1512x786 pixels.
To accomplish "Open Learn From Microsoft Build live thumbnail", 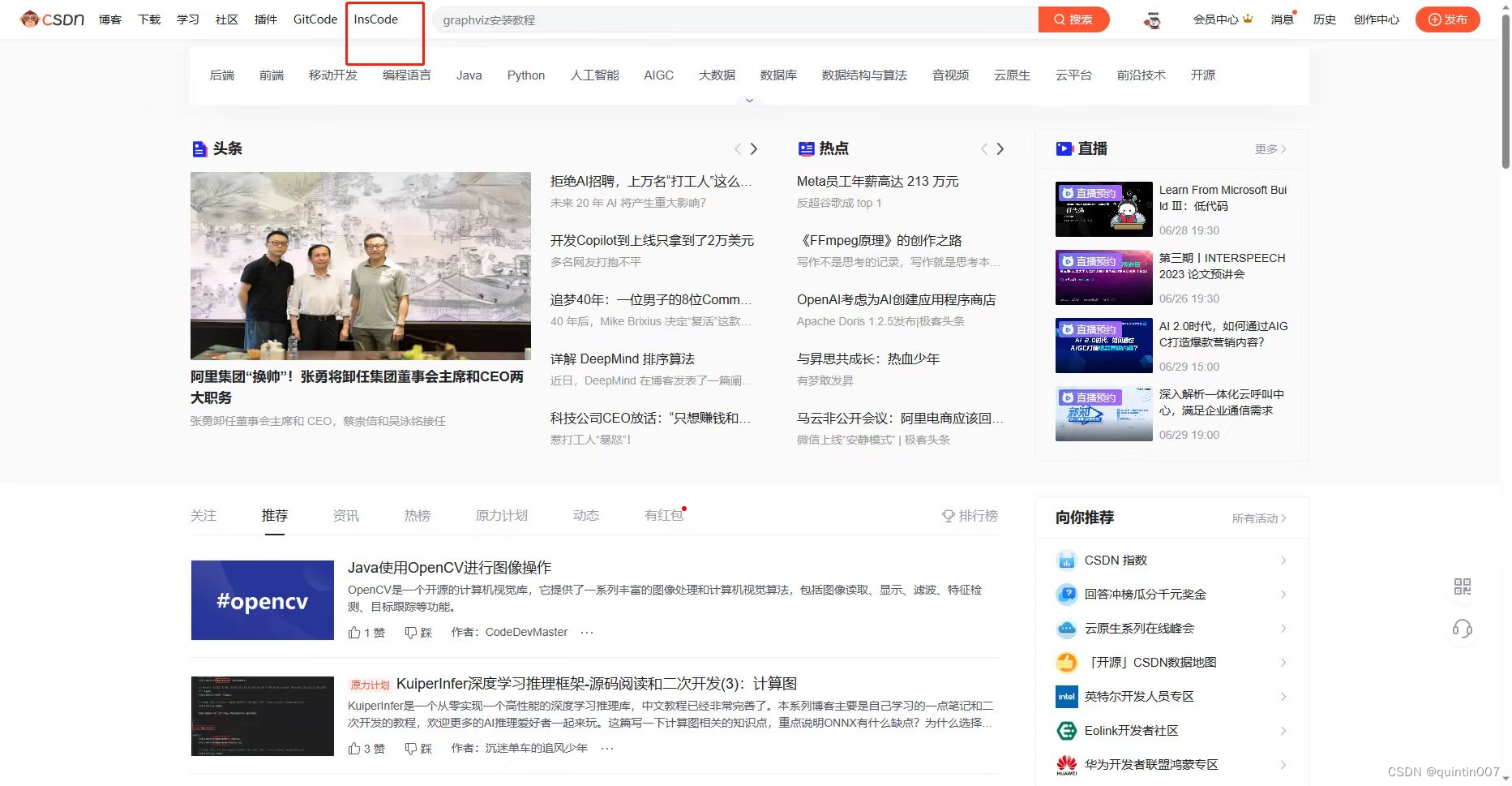I will click(1104, 209).
